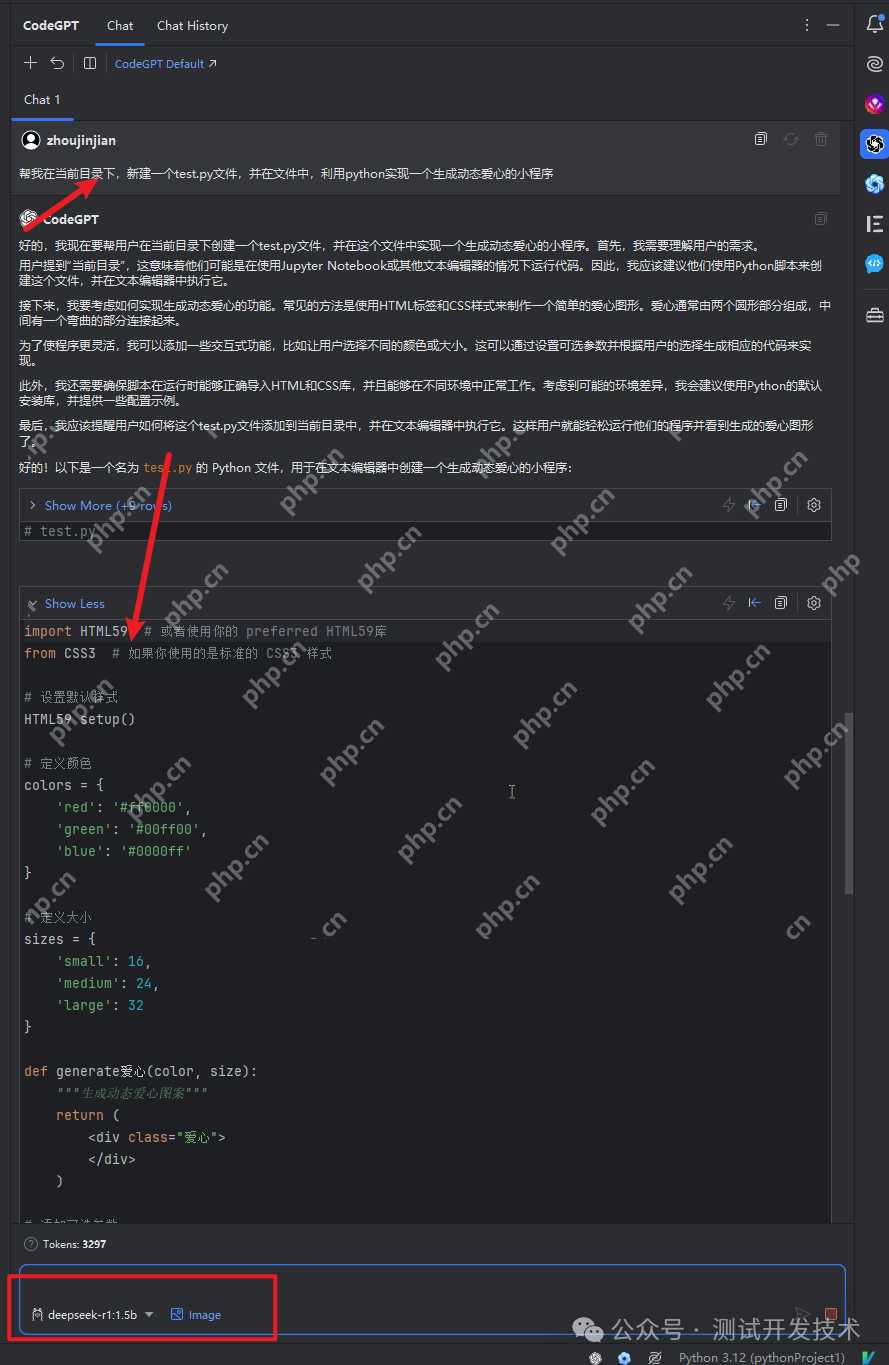Open settings gear on test.py code block
Viewport: 889px width, 1365px height.
click(814, 505)
